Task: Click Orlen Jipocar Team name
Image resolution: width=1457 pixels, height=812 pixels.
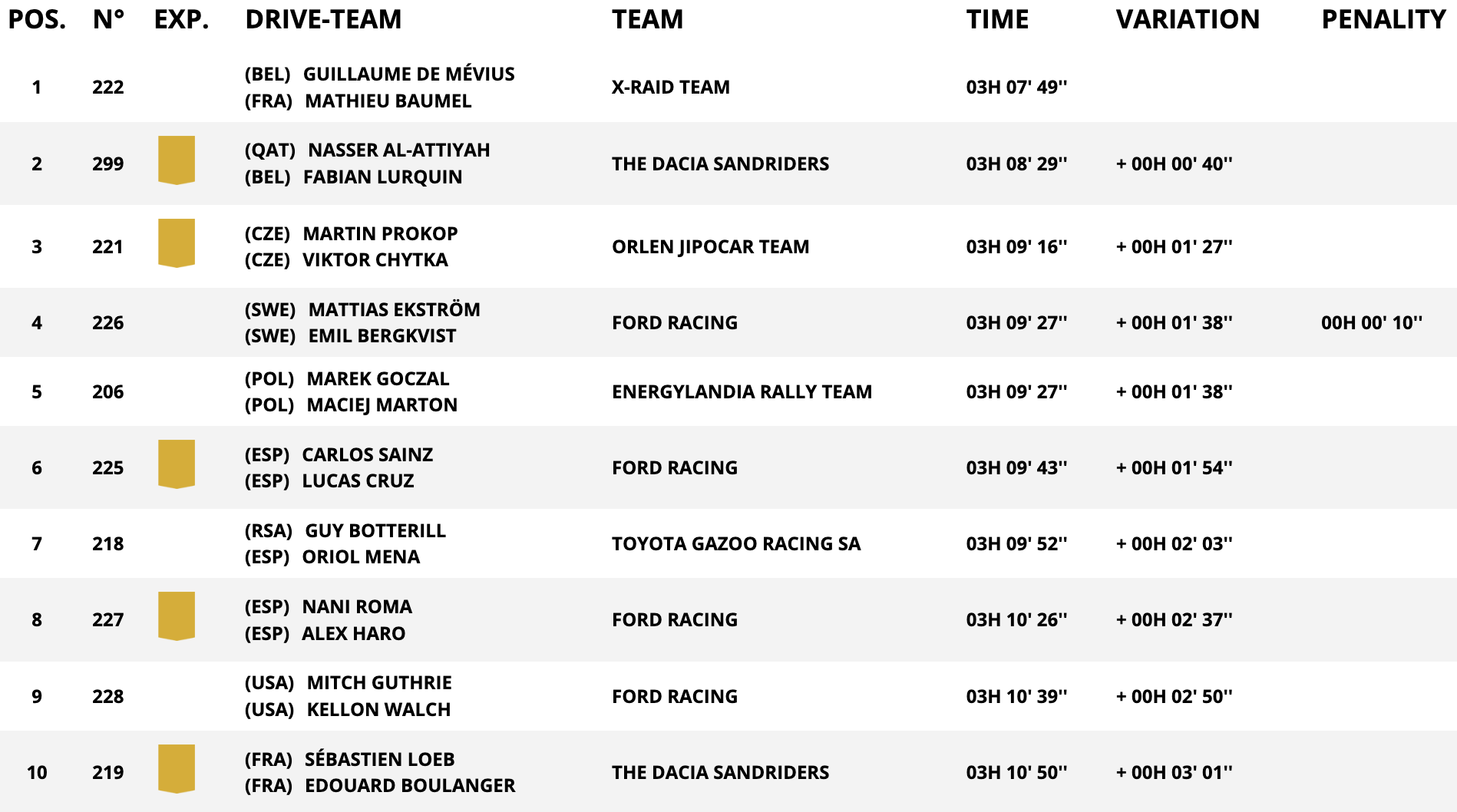Action: coord(710,246)
